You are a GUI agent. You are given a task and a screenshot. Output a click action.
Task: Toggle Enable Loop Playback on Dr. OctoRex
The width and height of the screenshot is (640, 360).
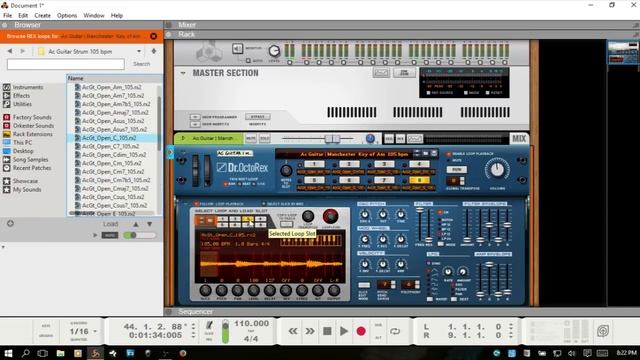point(449,154)
